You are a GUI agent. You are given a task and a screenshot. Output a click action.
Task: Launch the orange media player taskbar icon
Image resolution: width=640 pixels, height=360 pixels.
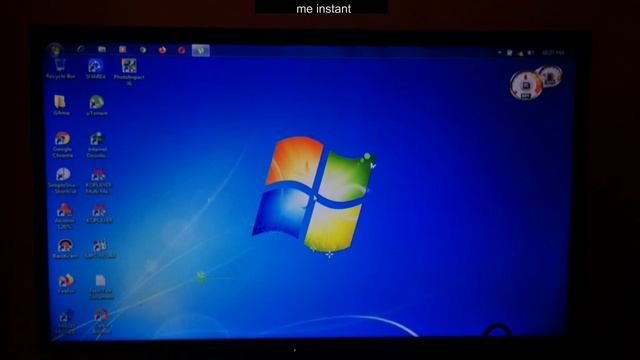click(122, 50)
